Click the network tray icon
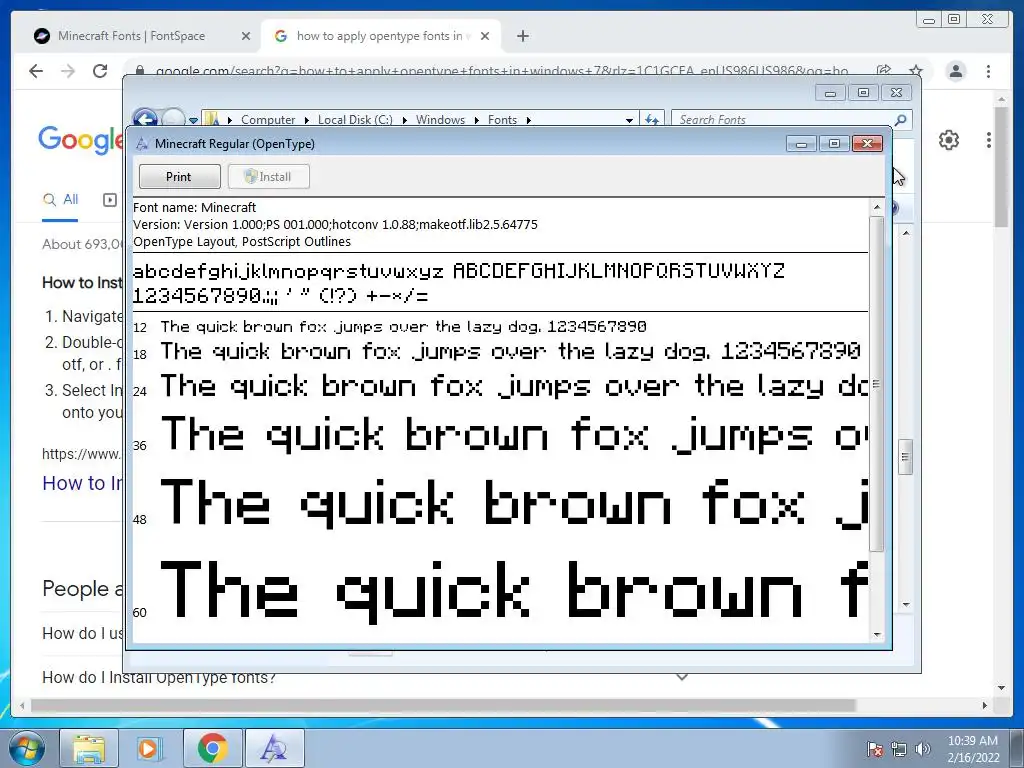The height and width of the screenshot is (768, 1024). click(x=899, y=749)
